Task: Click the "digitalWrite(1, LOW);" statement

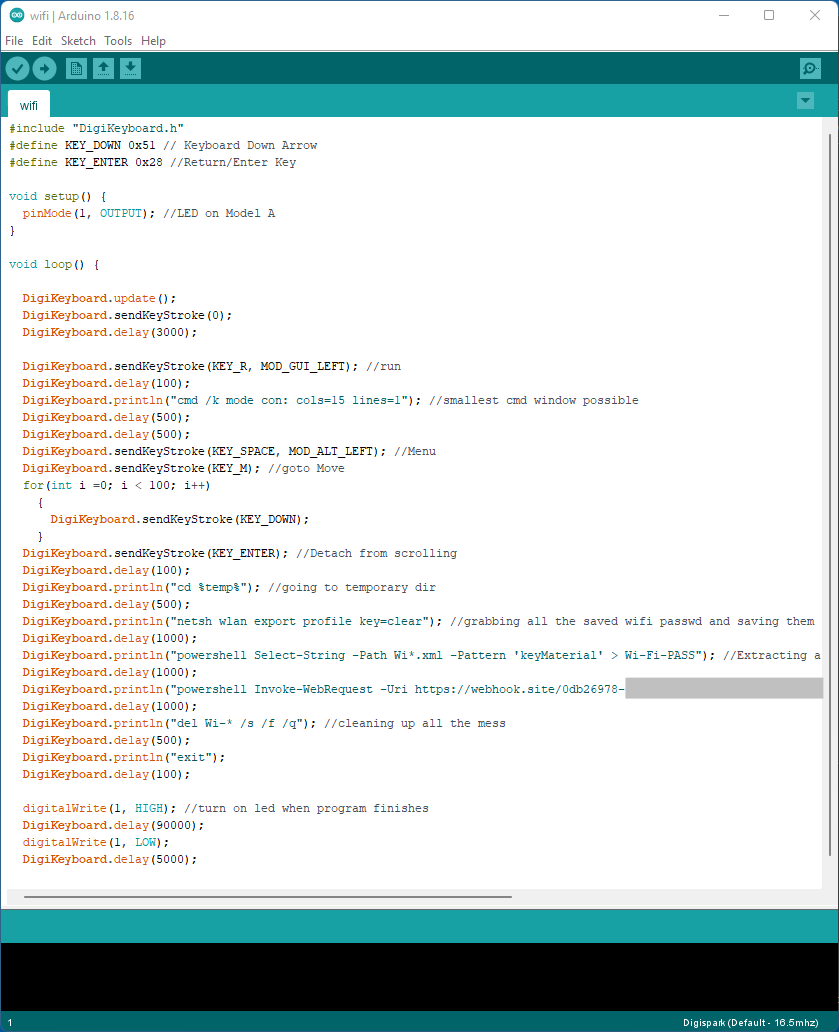Action: point(96,842)
